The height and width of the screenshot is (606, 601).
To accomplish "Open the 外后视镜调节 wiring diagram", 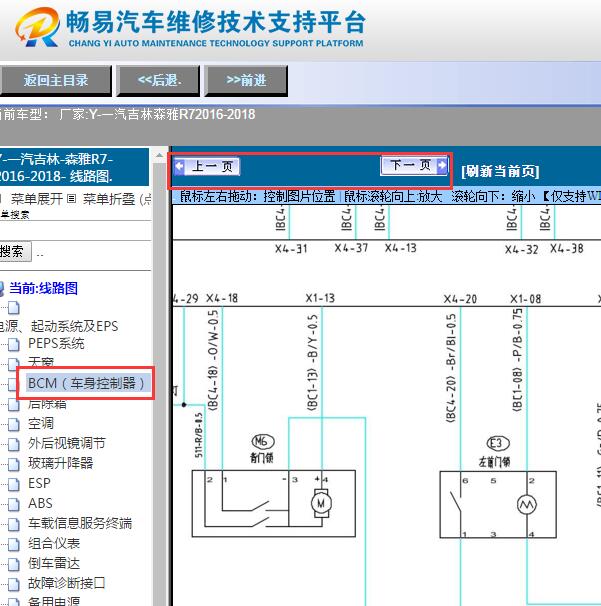I will tap(66, 444).
